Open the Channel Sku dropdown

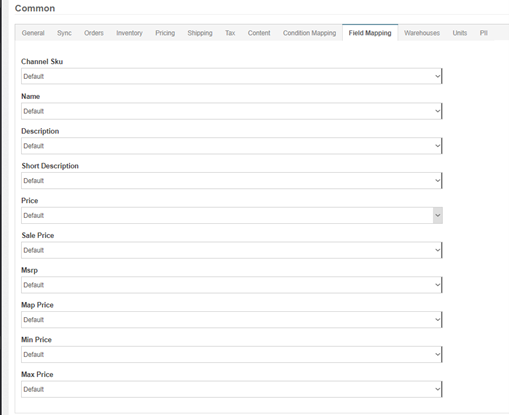[x=232, y=76]
